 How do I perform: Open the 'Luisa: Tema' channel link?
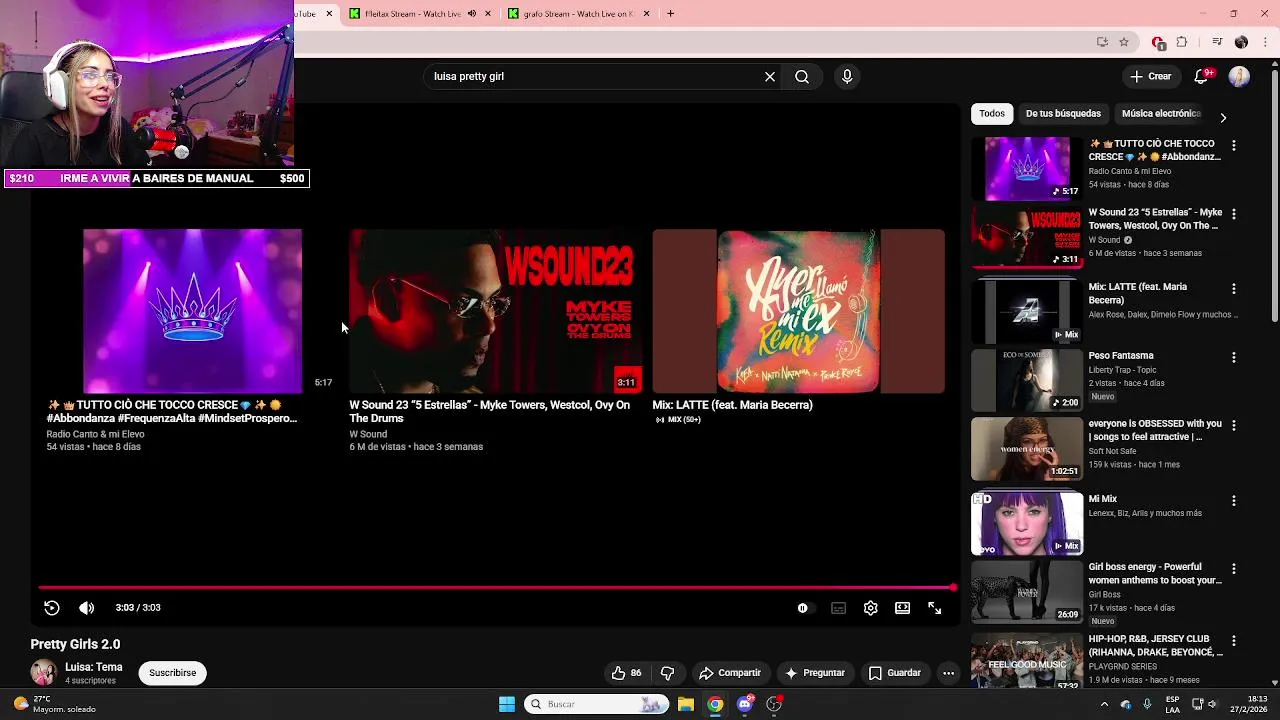point(94,667)
